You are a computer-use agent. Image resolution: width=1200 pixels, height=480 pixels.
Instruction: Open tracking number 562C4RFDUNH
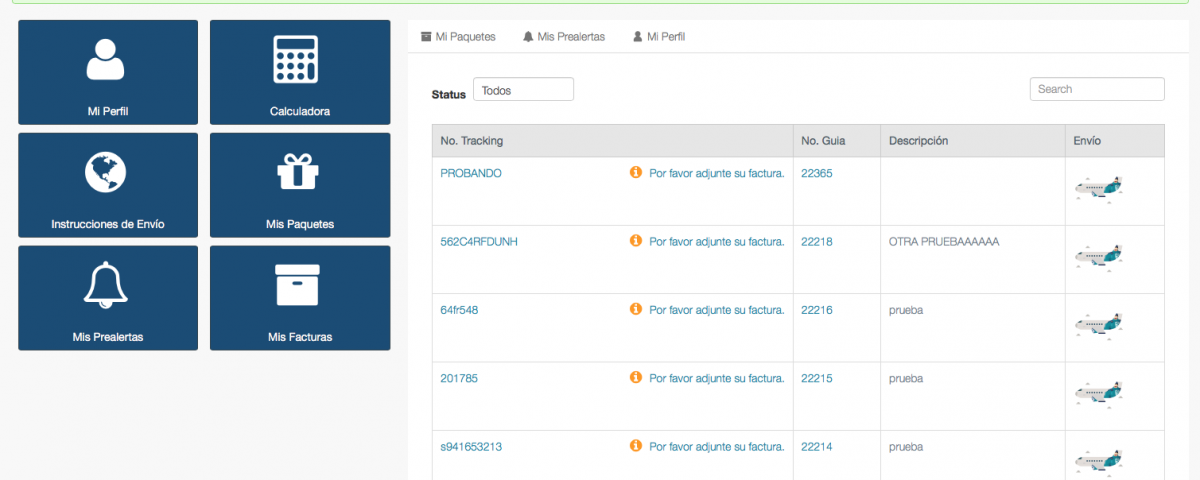479,242
